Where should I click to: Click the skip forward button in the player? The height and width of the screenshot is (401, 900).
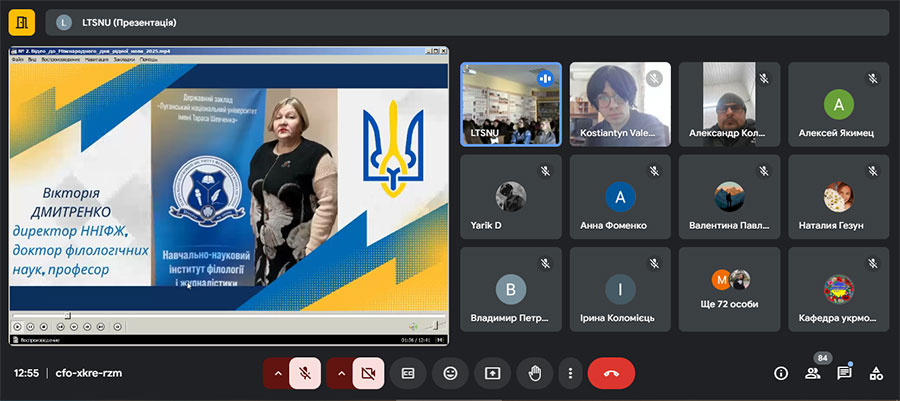point(100,326)
